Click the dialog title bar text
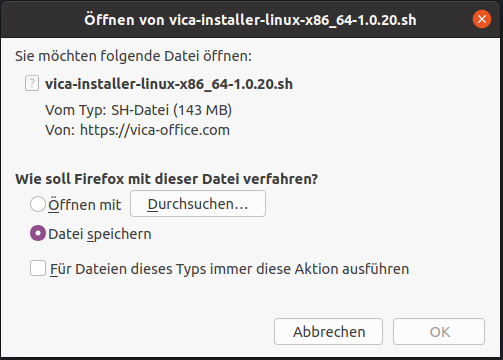Image resolution: width=503 pixels, height=360 pixels. [x=250, y=20]
